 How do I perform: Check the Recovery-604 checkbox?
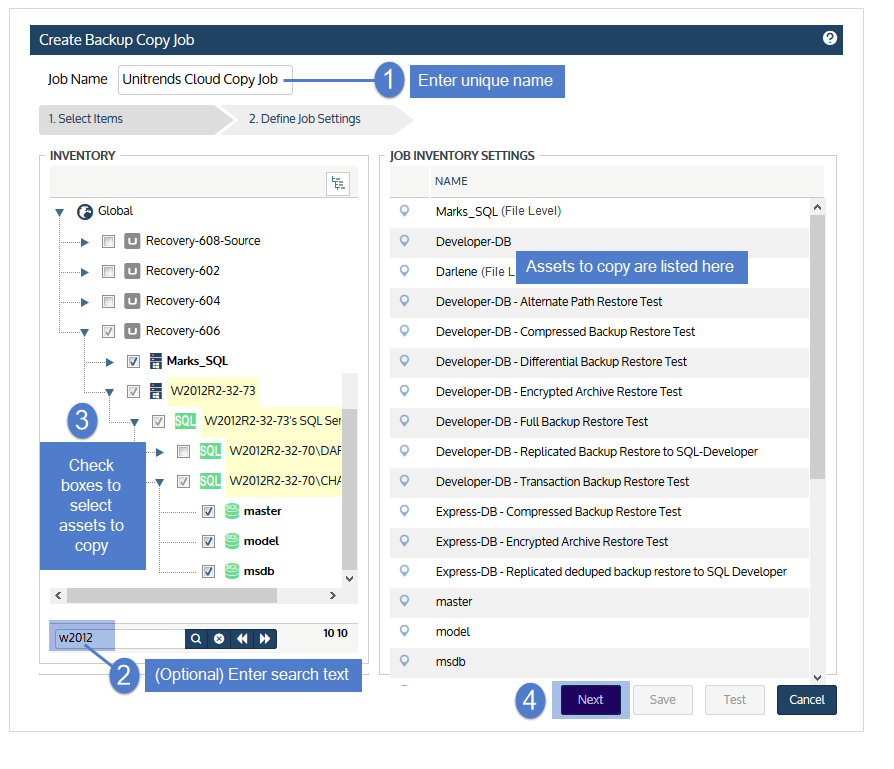pyautogui.click(x=108, y=302)
